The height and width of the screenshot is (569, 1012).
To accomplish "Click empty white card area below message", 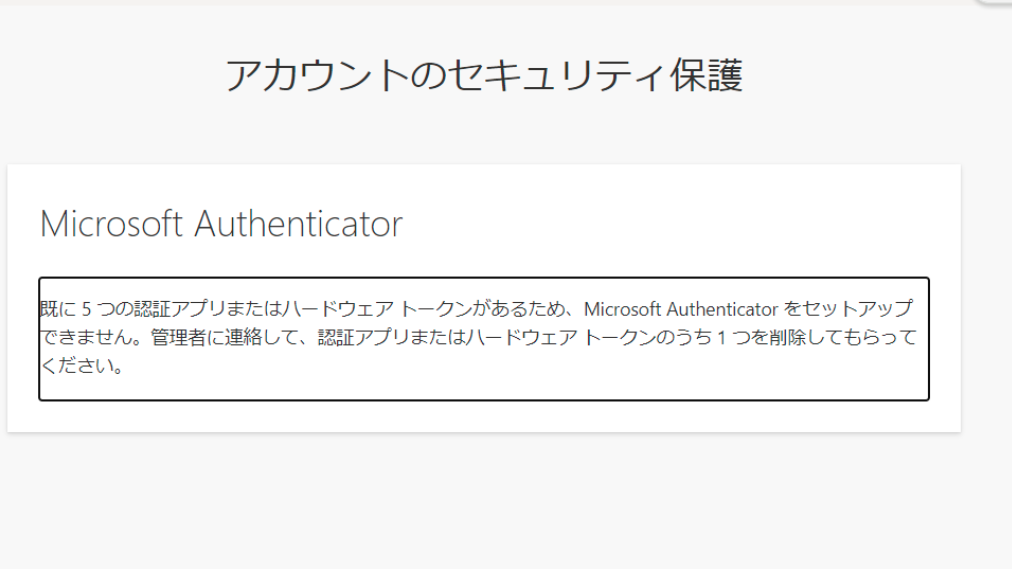I will (484, 416).
